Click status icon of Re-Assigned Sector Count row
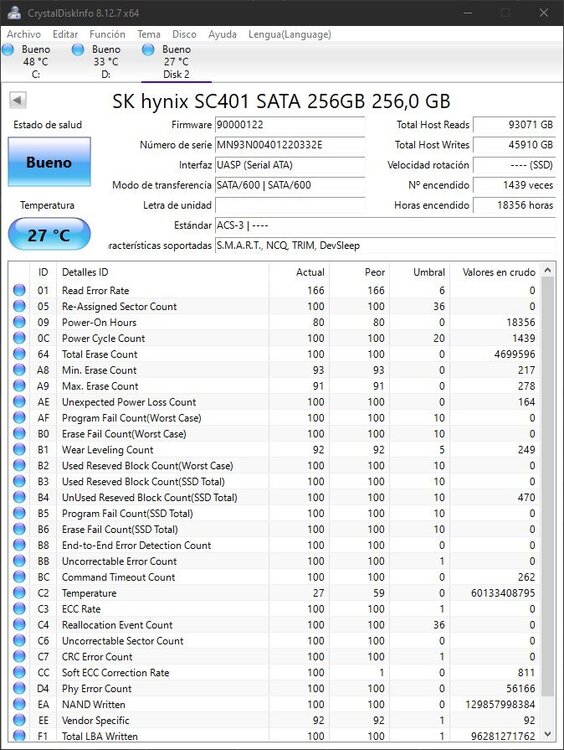 click(19, 306)
